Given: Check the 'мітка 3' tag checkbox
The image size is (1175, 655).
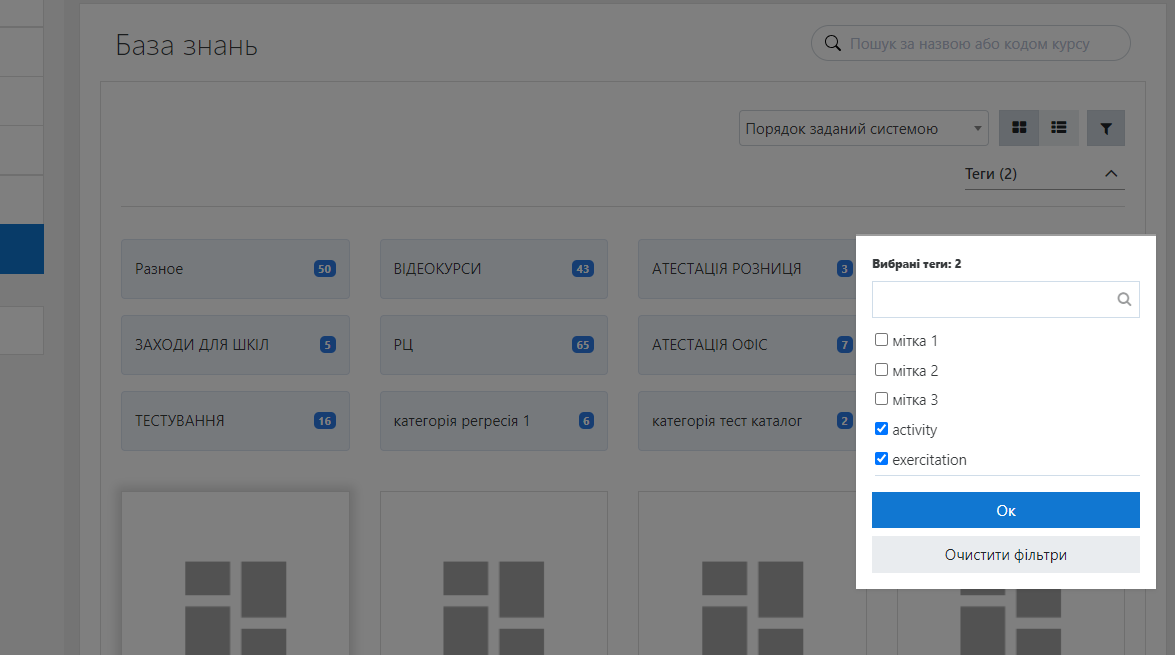Looking at the screenshot, I should [x=881, y=399].
